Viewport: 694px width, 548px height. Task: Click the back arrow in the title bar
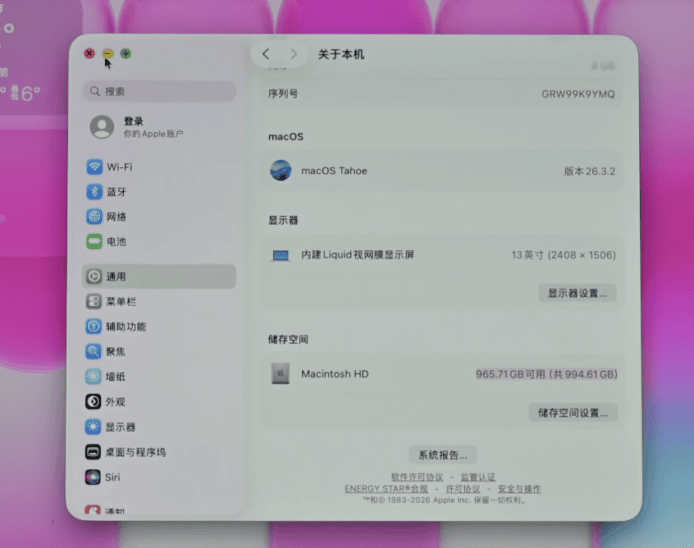[x=265, y=54]
